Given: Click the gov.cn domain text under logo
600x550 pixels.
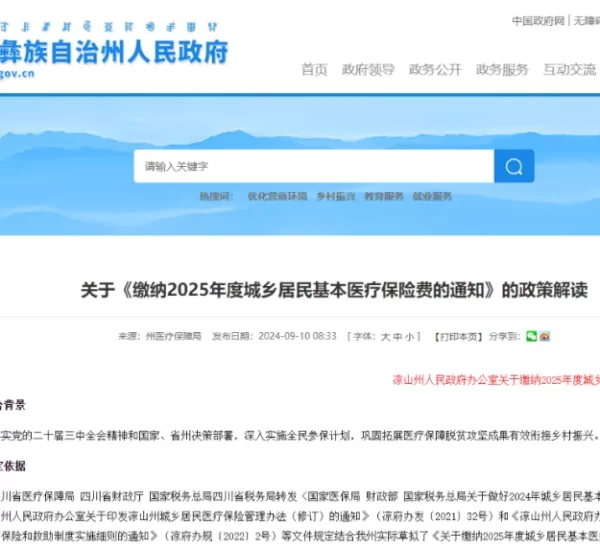Looking at the screenshot, I should click(x=17, y=73).
